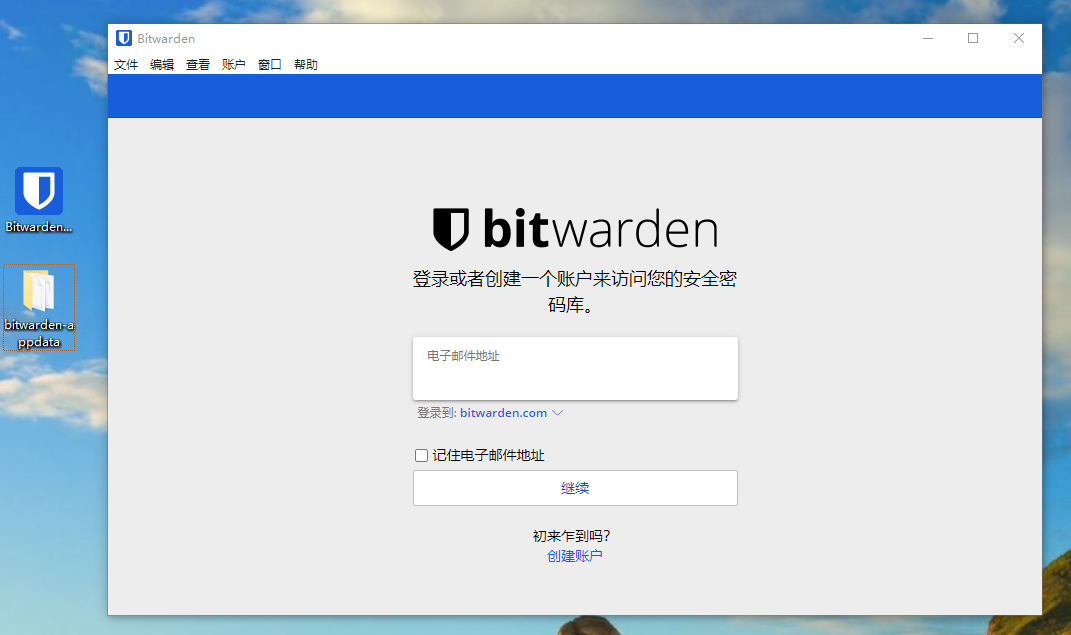The height and width of the screenshot is (635, 1071).
Task: Close the Bitwarden window
Action: click(1018, 38)
